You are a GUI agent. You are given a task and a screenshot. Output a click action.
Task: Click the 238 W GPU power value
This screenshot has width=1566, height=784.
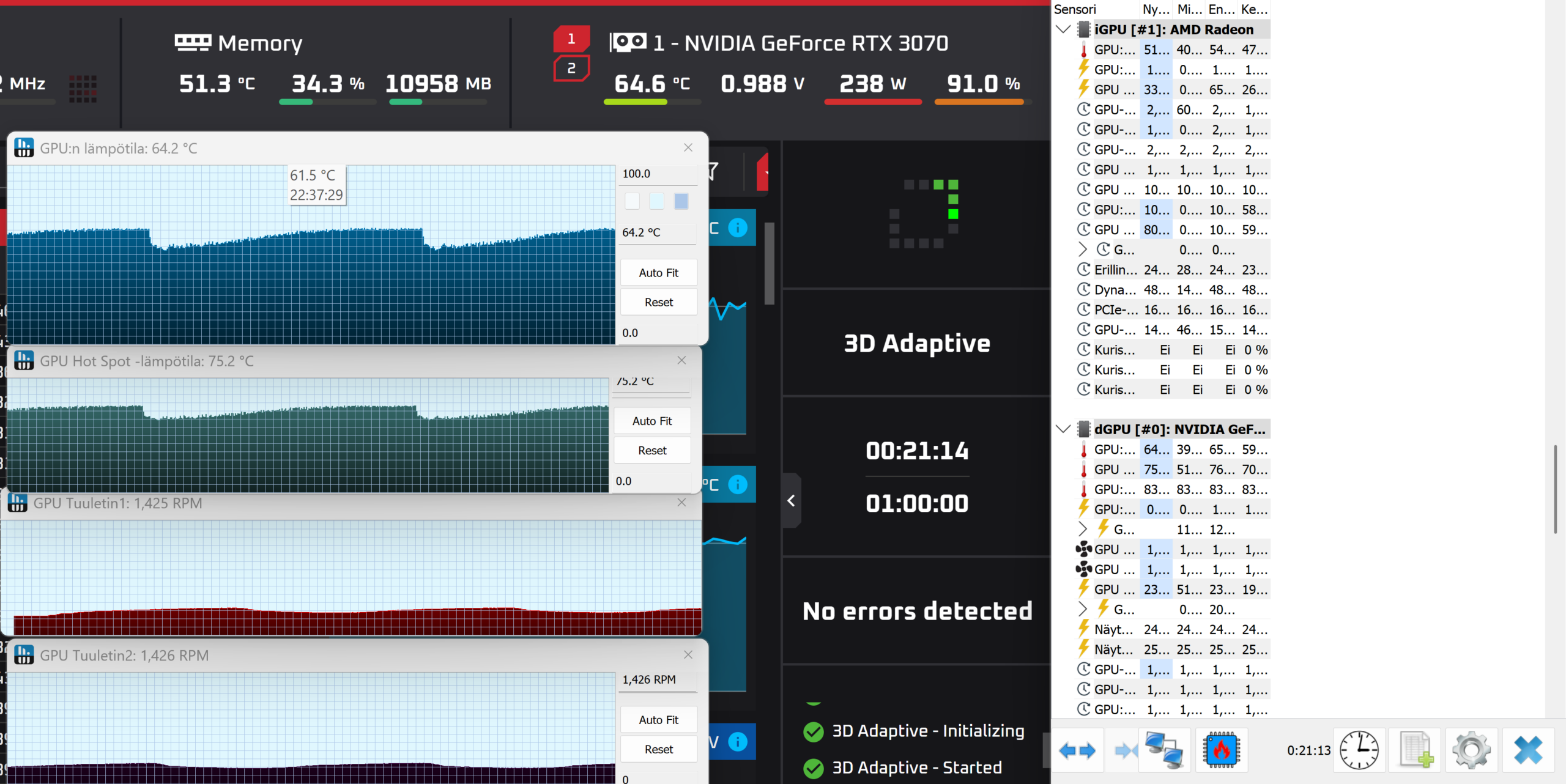pos(873,84)
